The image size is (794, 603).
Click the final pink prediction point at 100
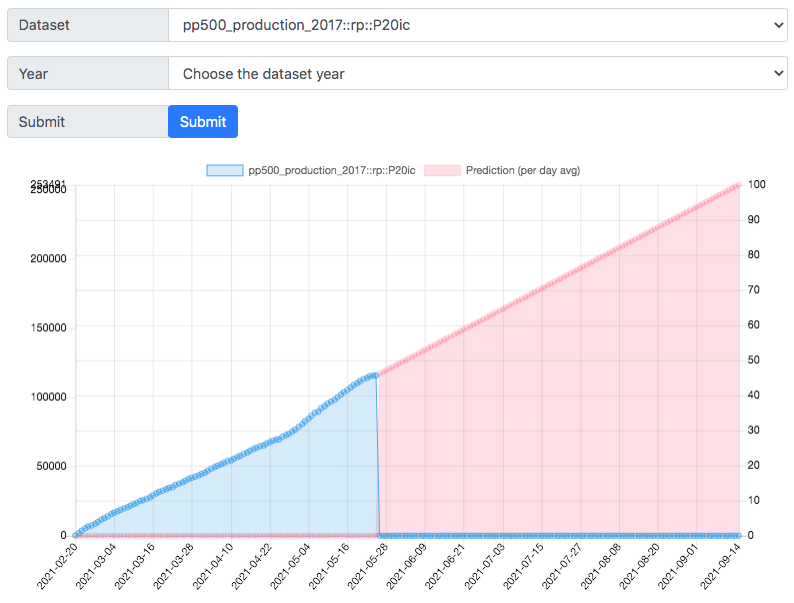(x=739, y=185)
